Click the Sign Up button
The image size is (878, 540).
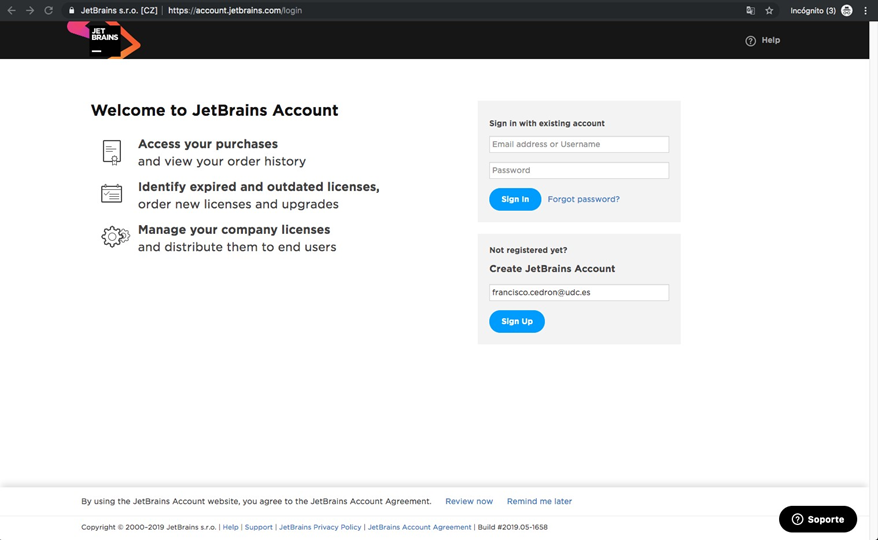[517, 322]
